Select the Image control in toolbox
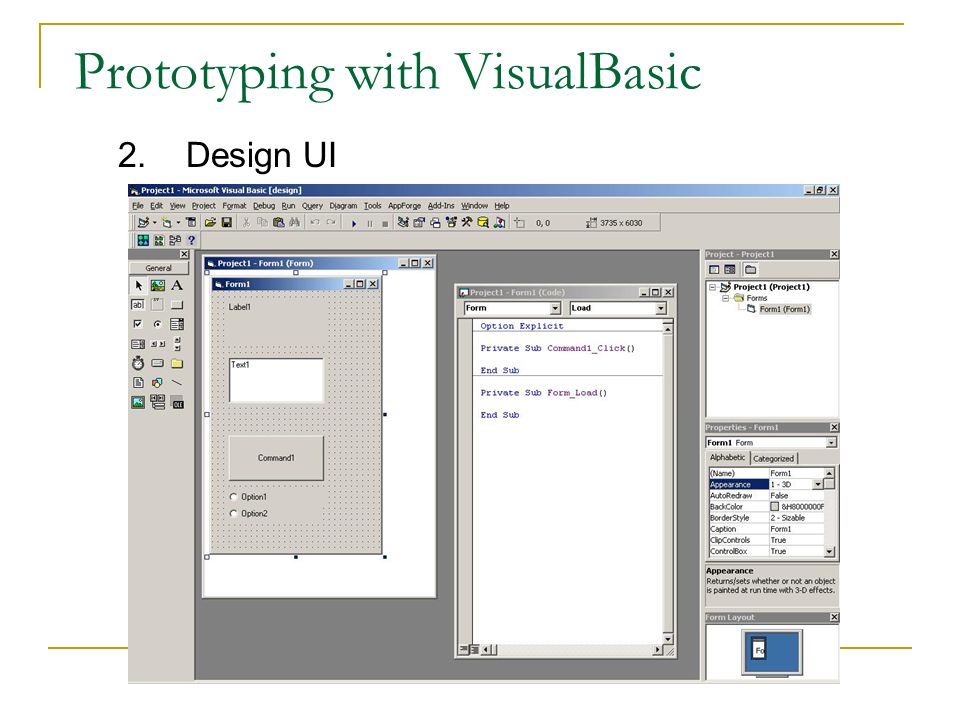 tap(138, 402)
